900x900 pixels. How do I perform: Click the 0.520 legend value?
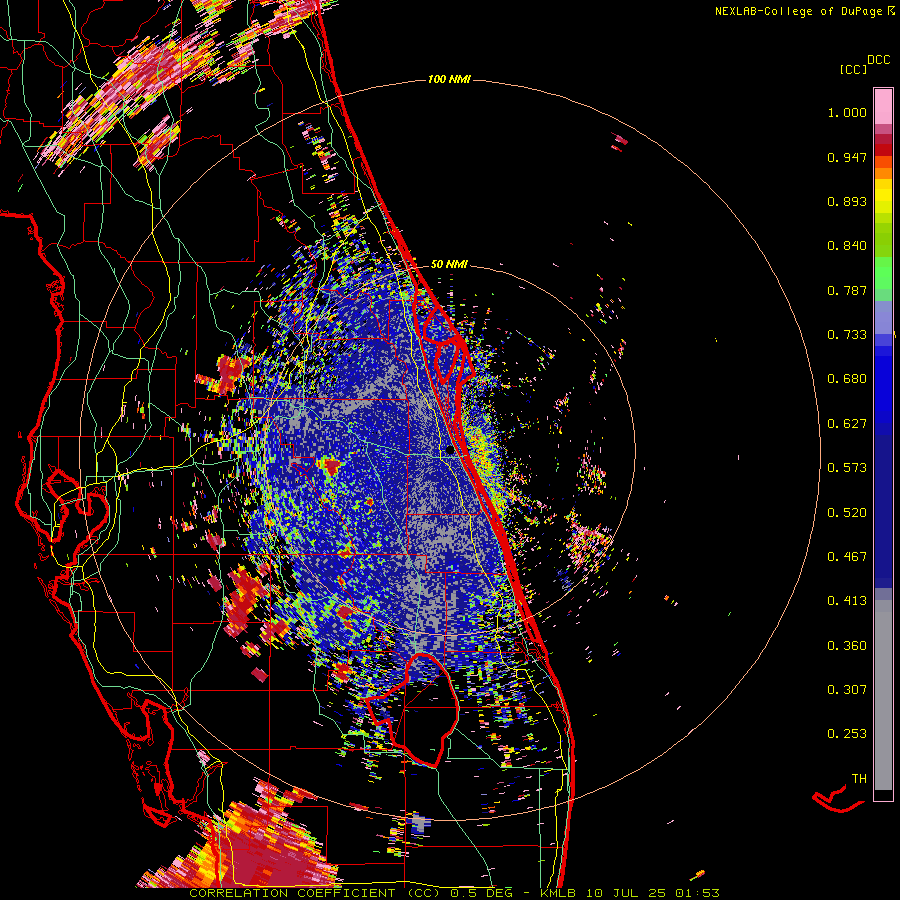(847, 513)
